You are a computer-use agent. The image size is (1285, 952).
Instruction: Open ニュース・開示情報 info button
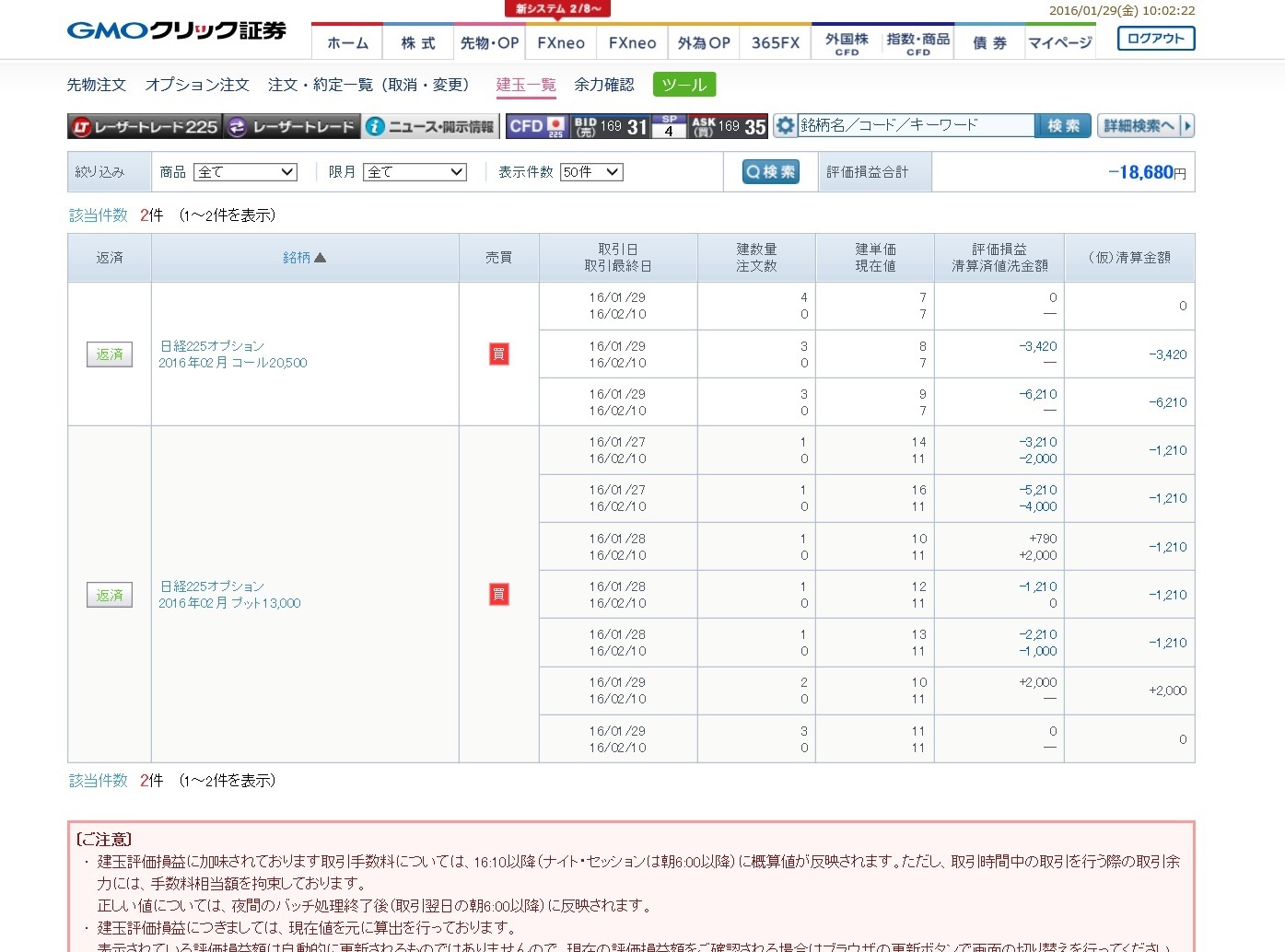point(430,127)
